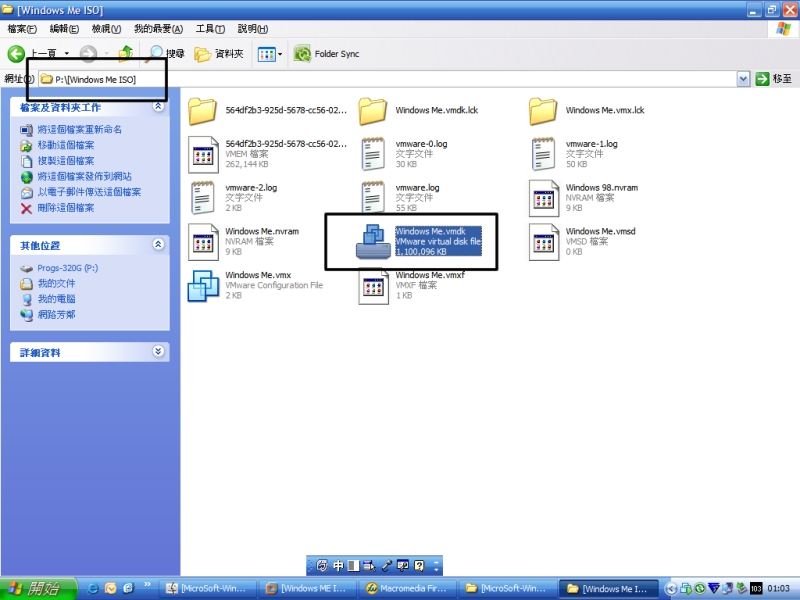
Task: Select the vmware-0.log file icon
Action: coord(373,154)
